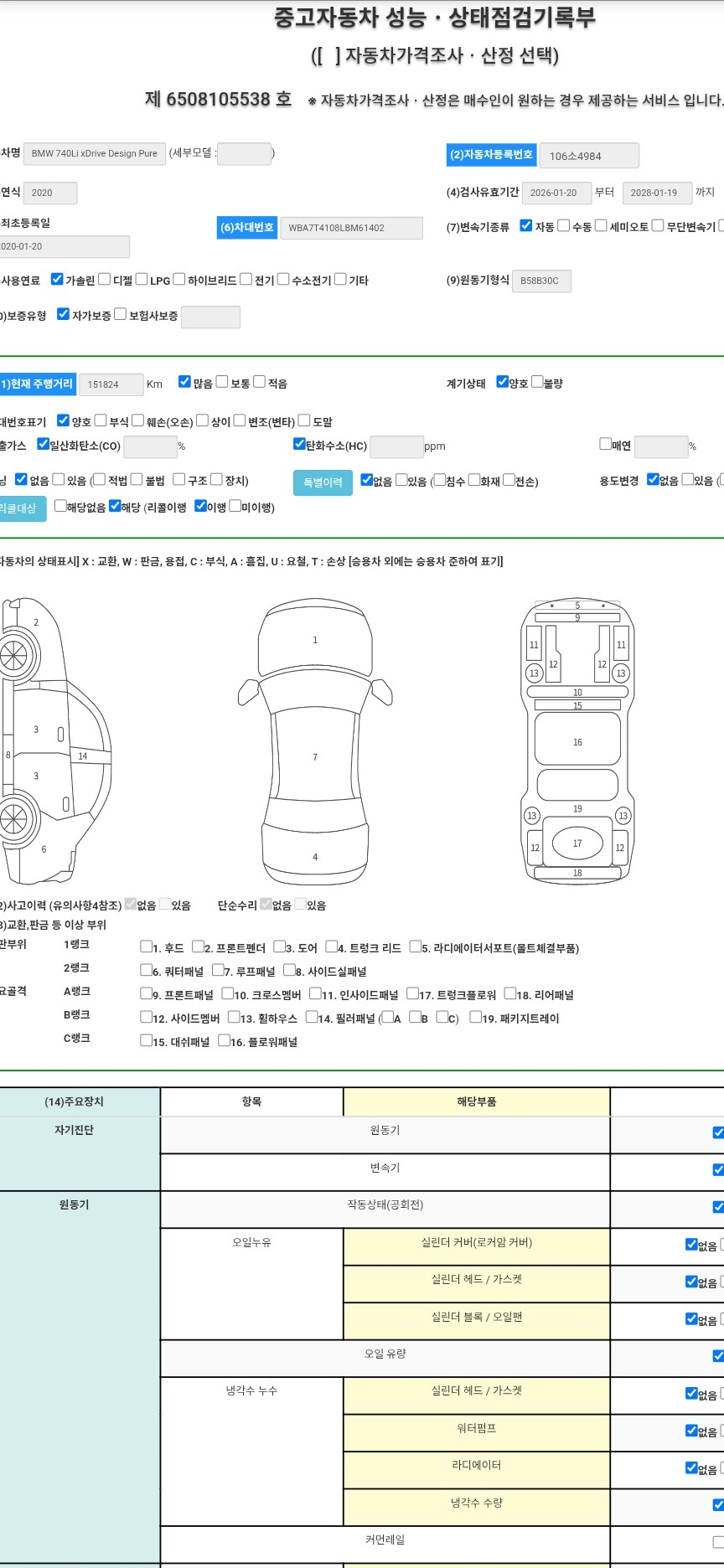
Task: Check the 10. 크로스멤버 checkbox
Action: [x=228, y=993]
